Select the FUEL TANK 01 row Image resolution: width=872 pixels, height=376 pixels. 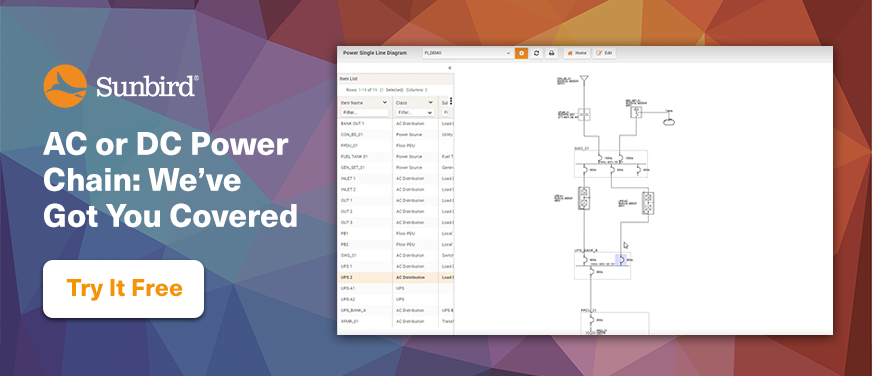pos(395,157)
